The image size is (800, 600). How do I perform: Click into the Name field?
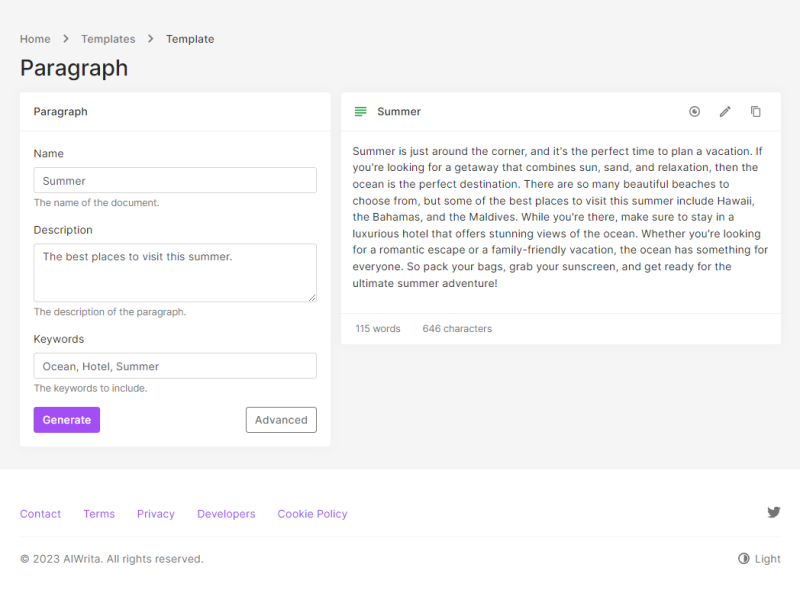click(175, 180)
